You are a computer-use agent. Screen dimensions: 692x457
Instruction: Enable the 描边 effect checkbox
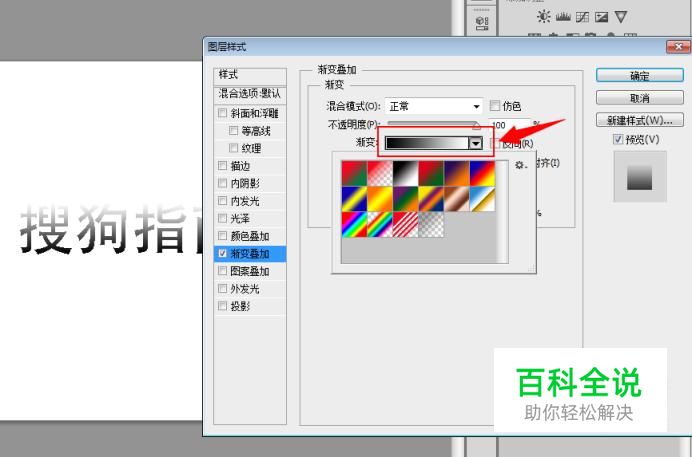tap(222, 166)
